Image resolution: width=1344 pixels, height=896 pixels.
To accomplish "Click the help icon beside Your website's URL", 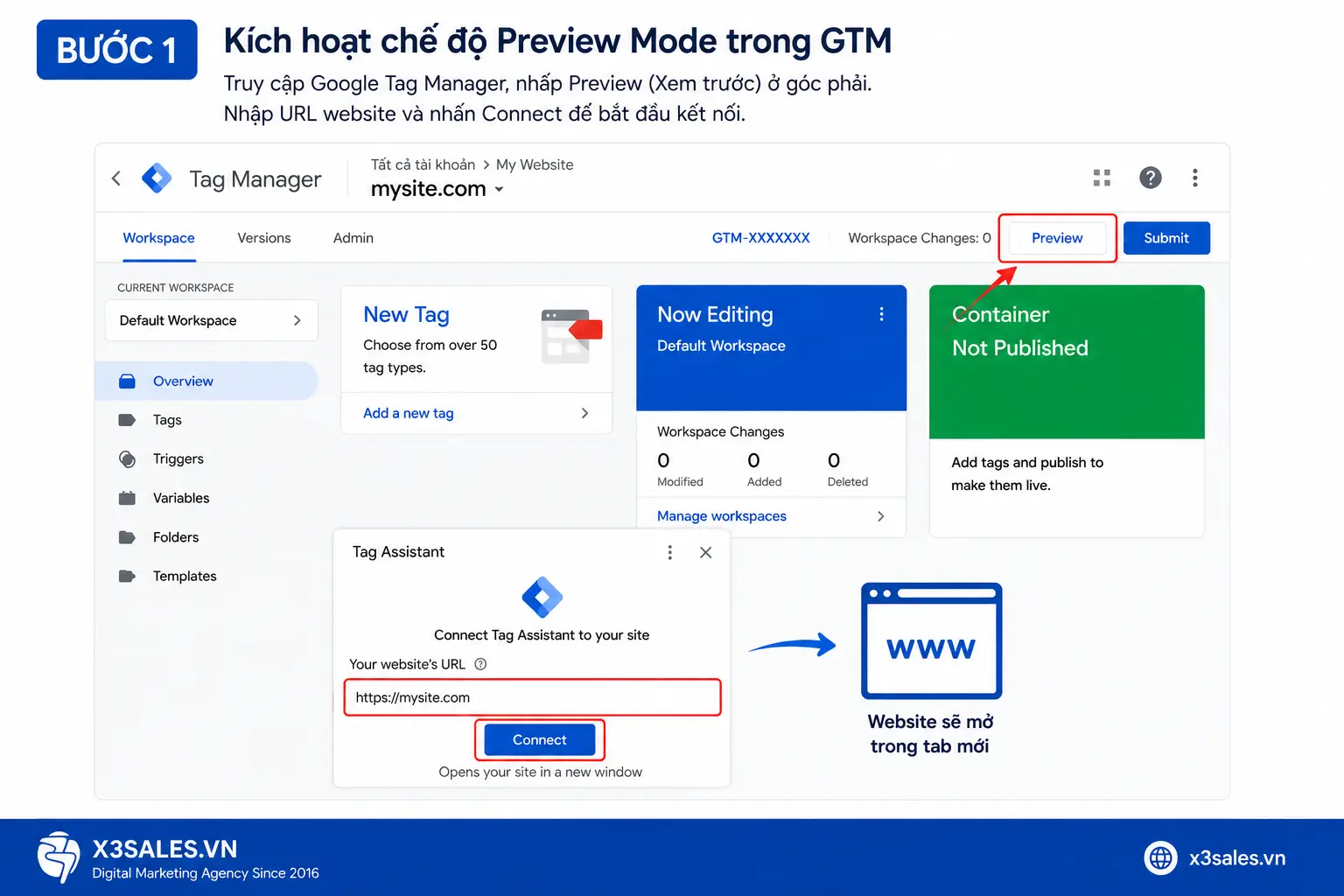I will [x=480, y=664].
